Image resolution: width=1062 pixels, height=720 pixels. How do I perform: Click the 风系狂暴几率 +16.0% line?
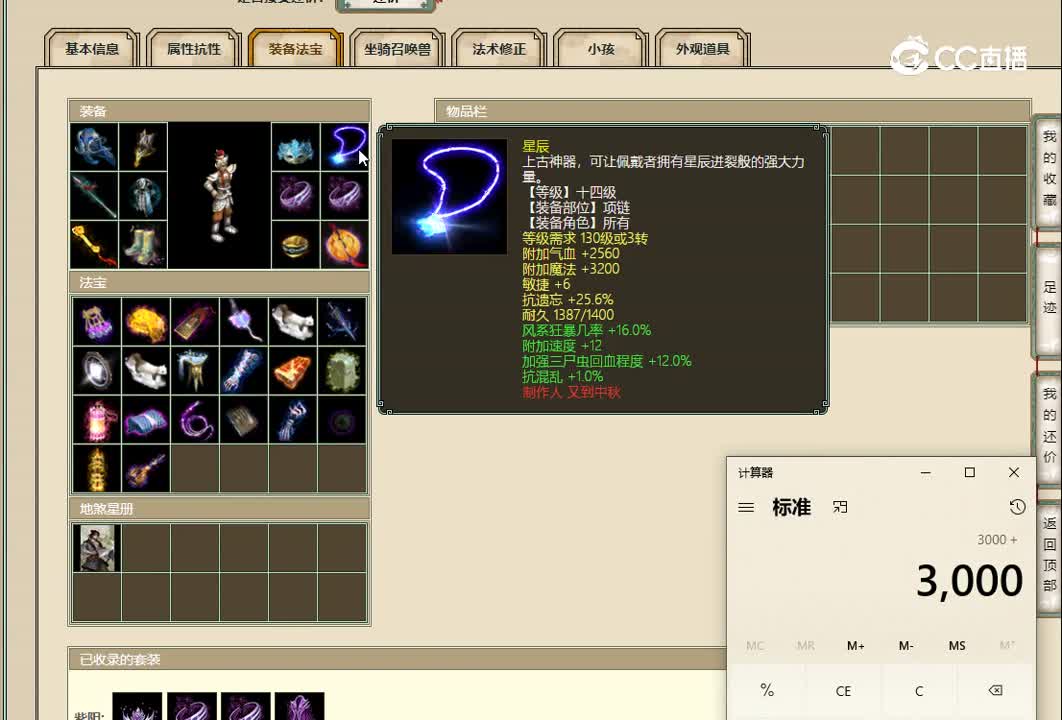[586, 330]
